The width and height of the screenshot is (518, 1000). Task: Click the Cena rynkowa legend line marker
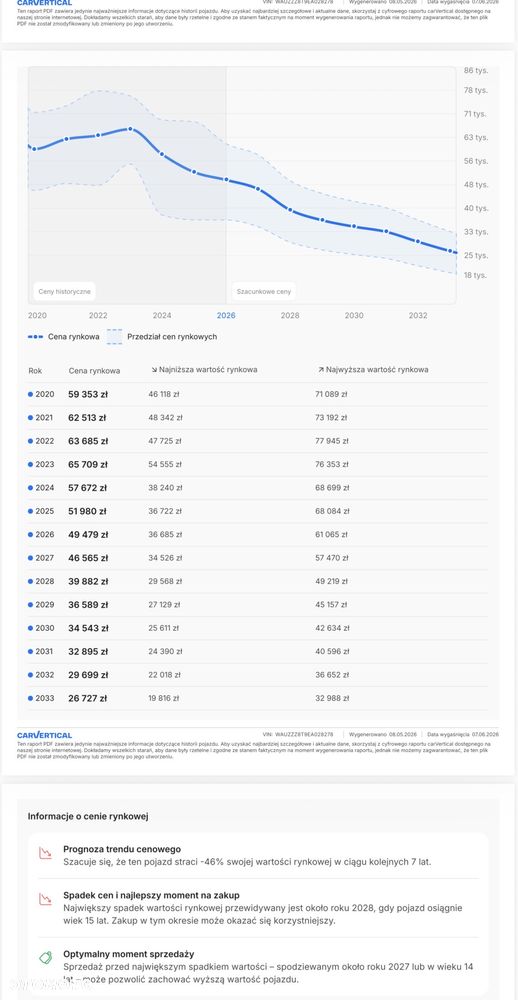click(35, 337)
